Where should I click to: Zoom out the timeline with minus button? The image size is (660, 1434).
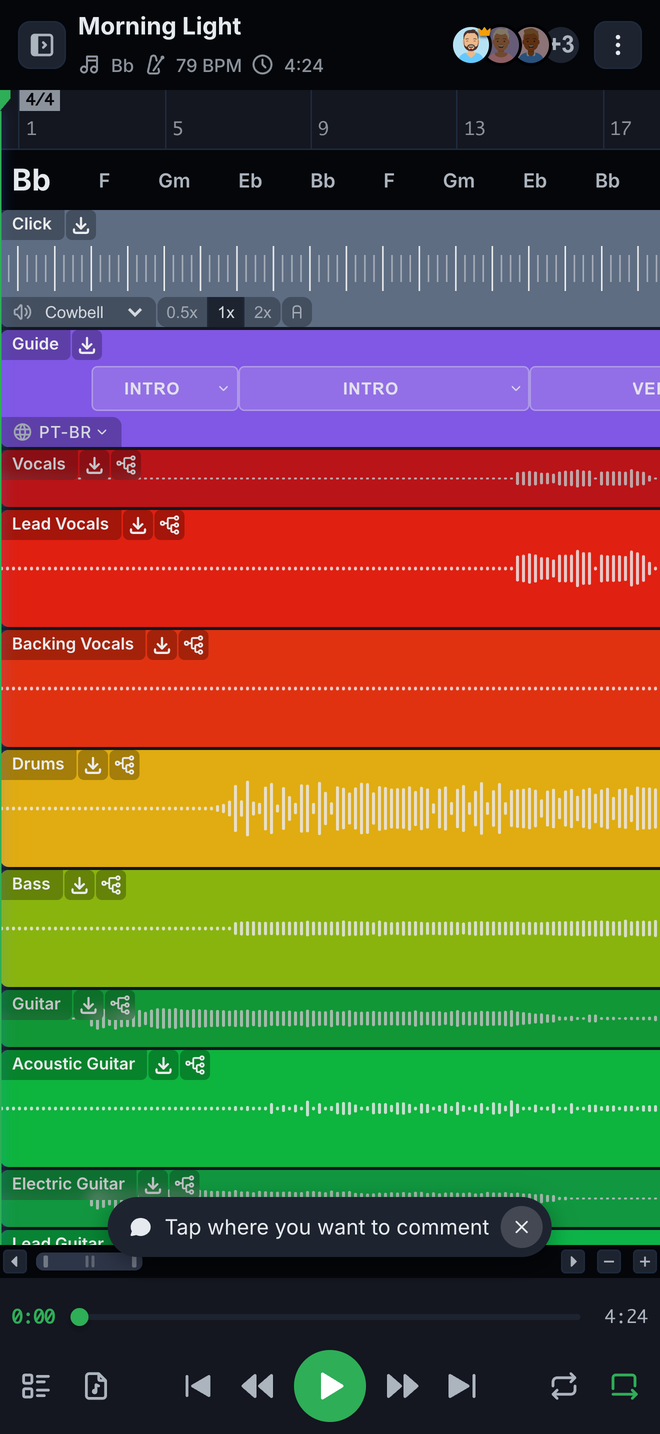point(610,1262)
